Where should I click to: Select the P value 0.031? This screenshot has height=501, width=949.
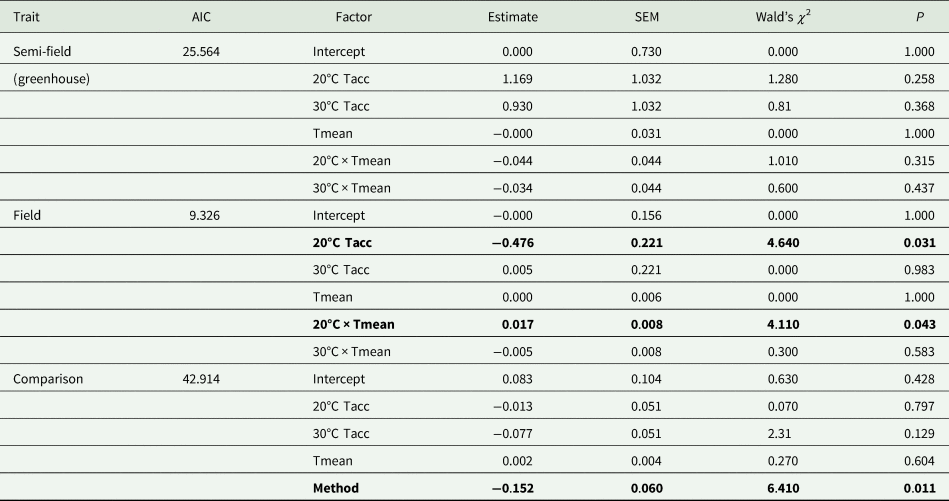coord(919,242)
